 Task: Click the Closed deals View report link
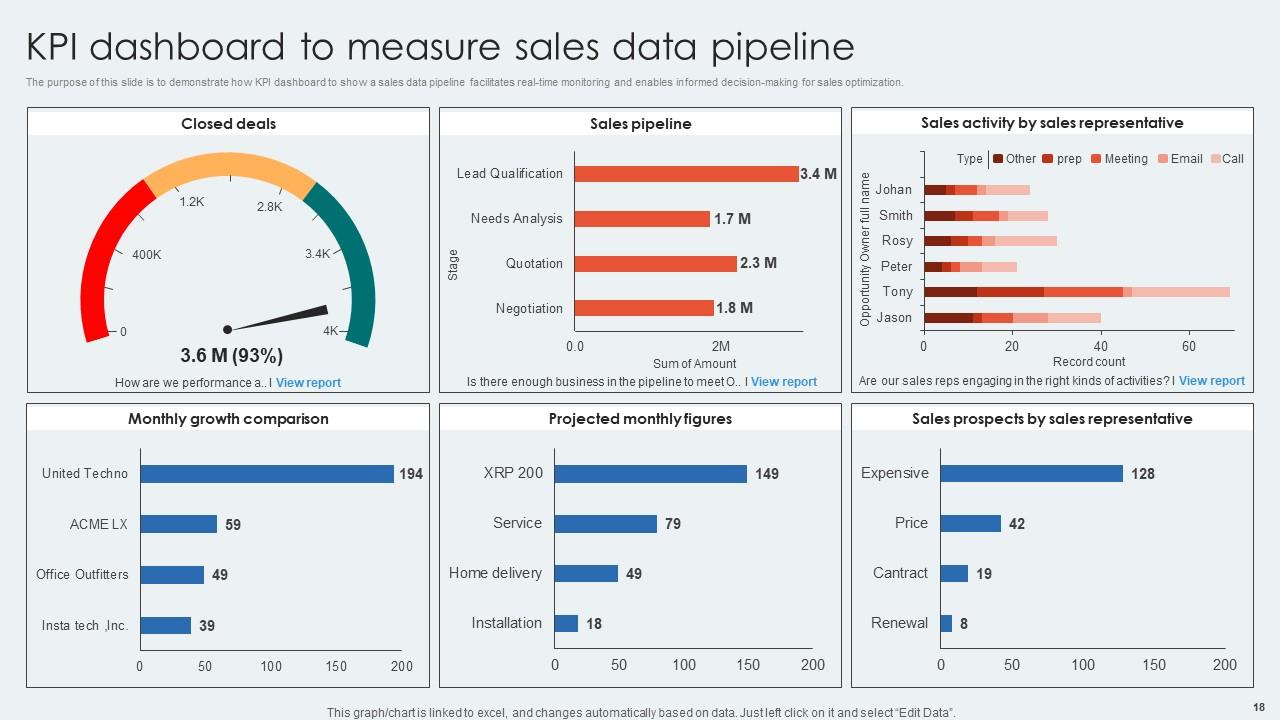[x=308, y=383]
